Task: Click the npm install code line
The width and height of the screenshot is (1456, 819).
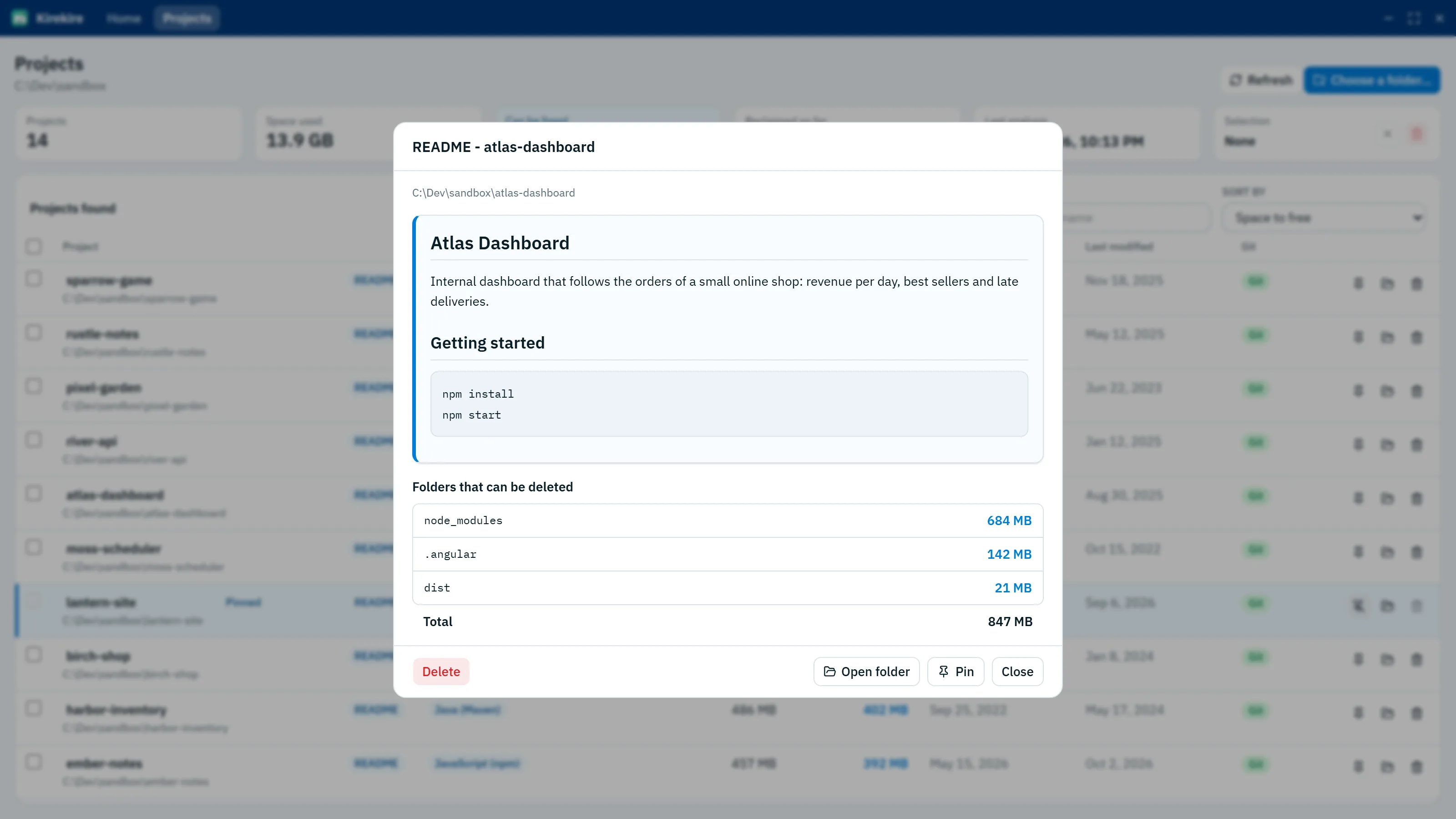Action: [478, 394]
